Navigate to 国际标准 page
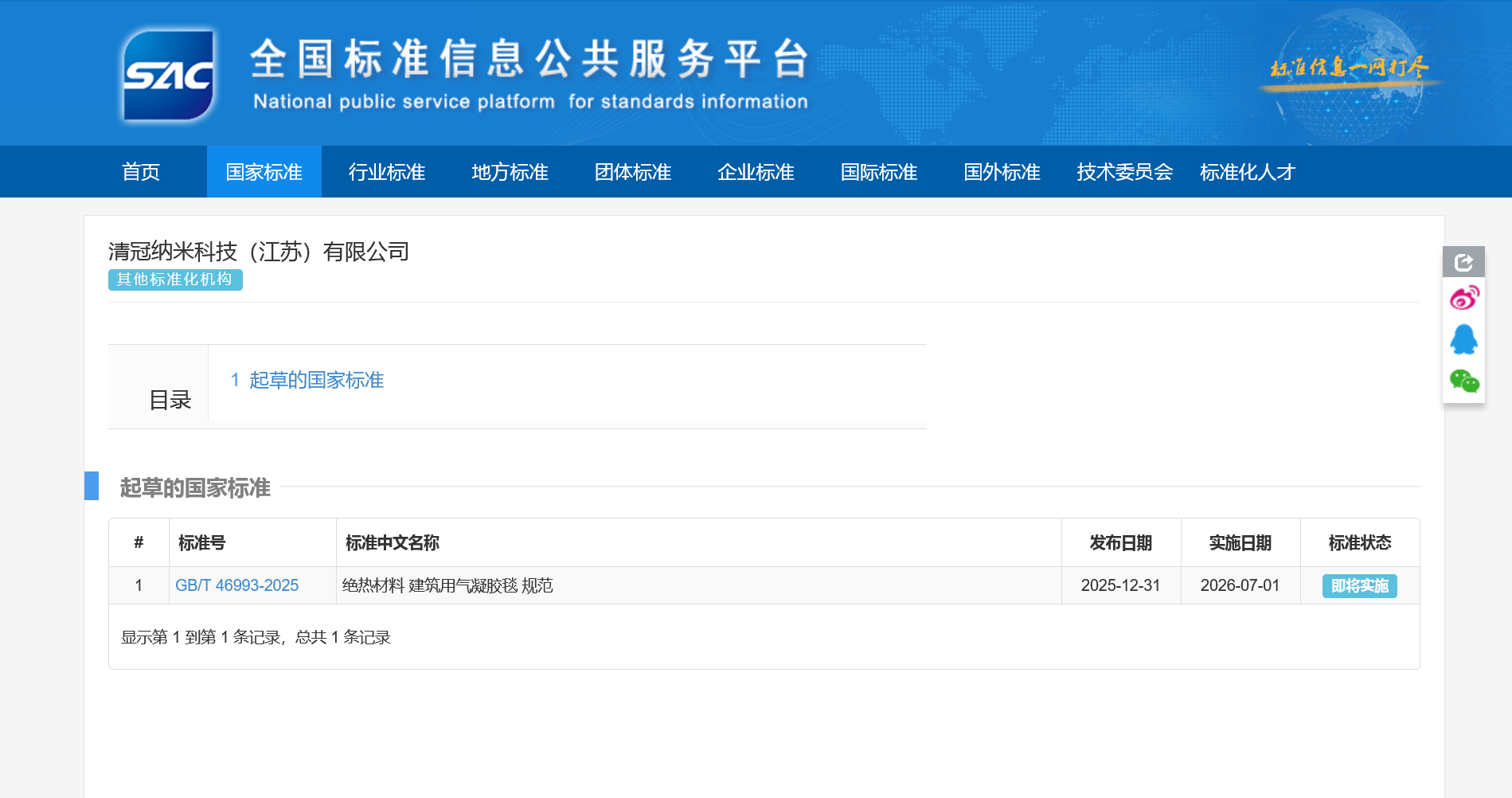Viewport: 1512px width, 798px height. tap(879, 172)
